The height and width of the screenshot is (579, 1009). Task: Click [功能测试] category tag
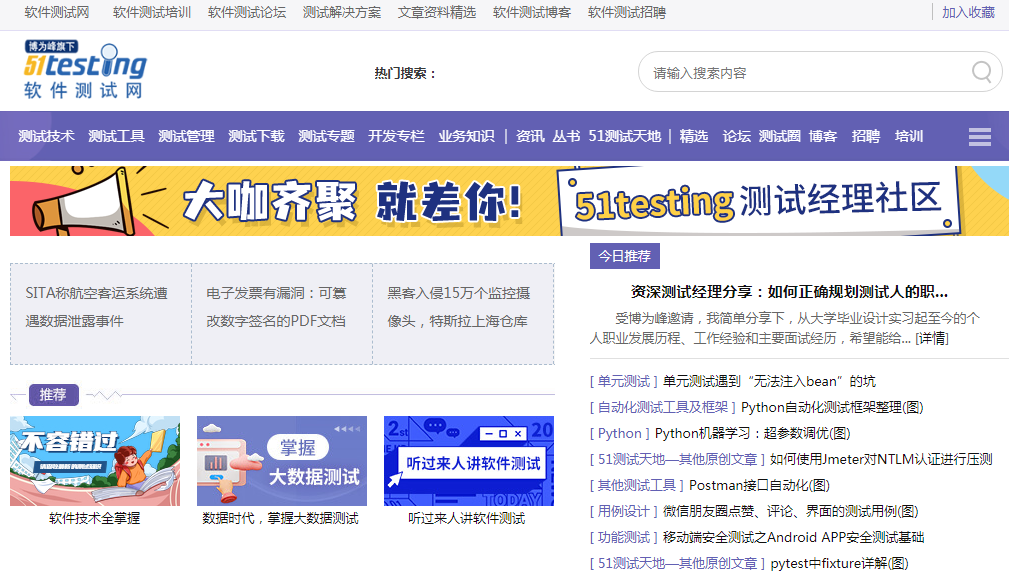624,537
